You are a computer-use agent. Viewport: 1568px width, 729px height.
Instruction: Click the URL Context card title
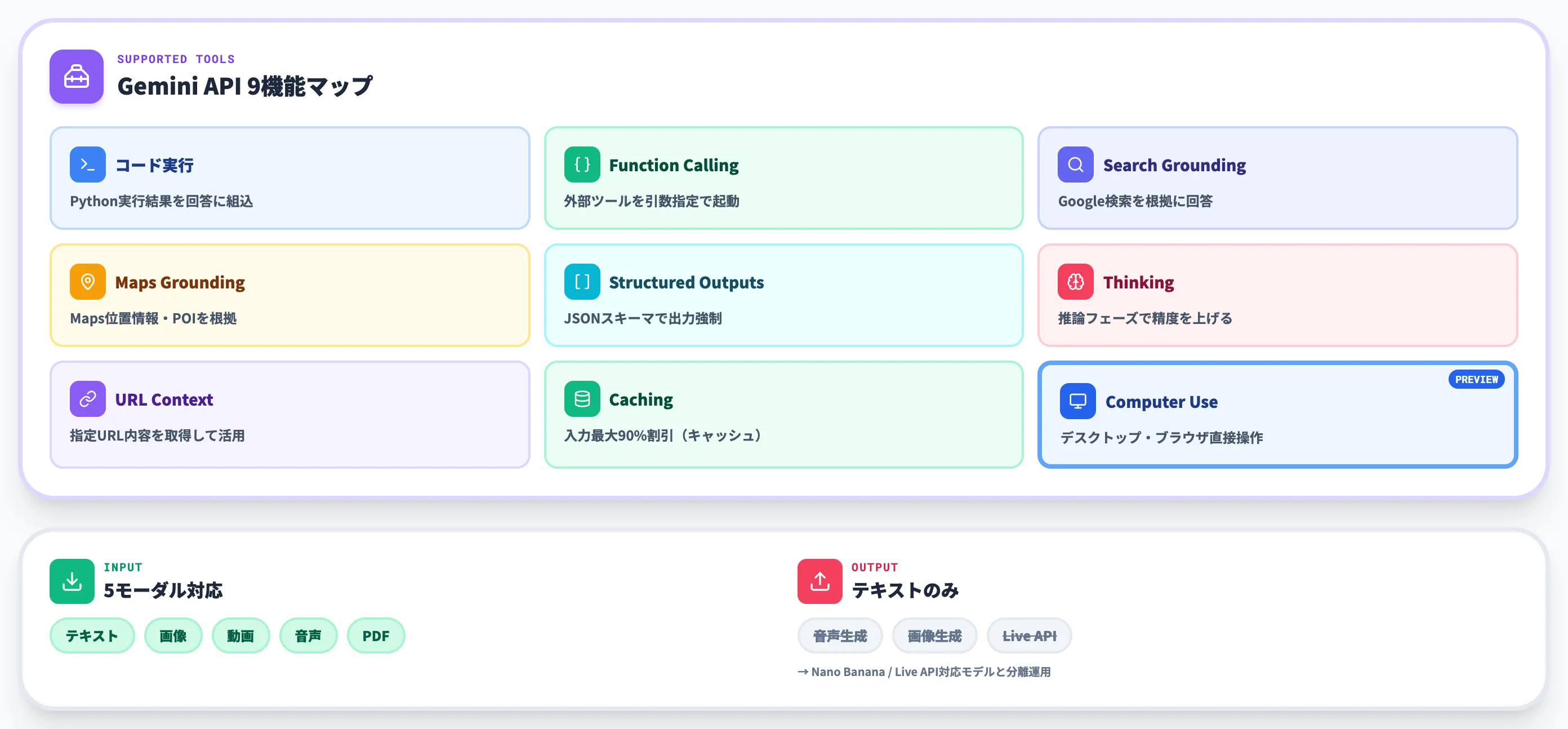click(164, 399)
